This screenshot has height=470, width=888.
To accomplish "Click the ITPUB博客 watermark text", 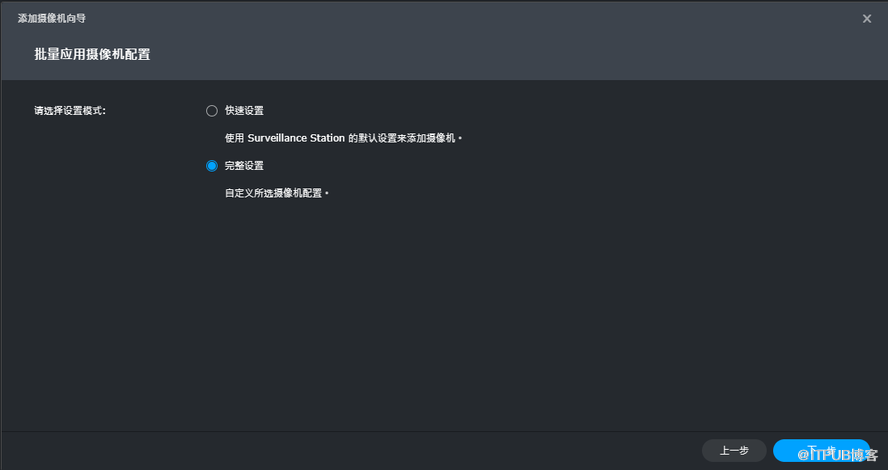I will pyautogui.click(x=838, y=455).
